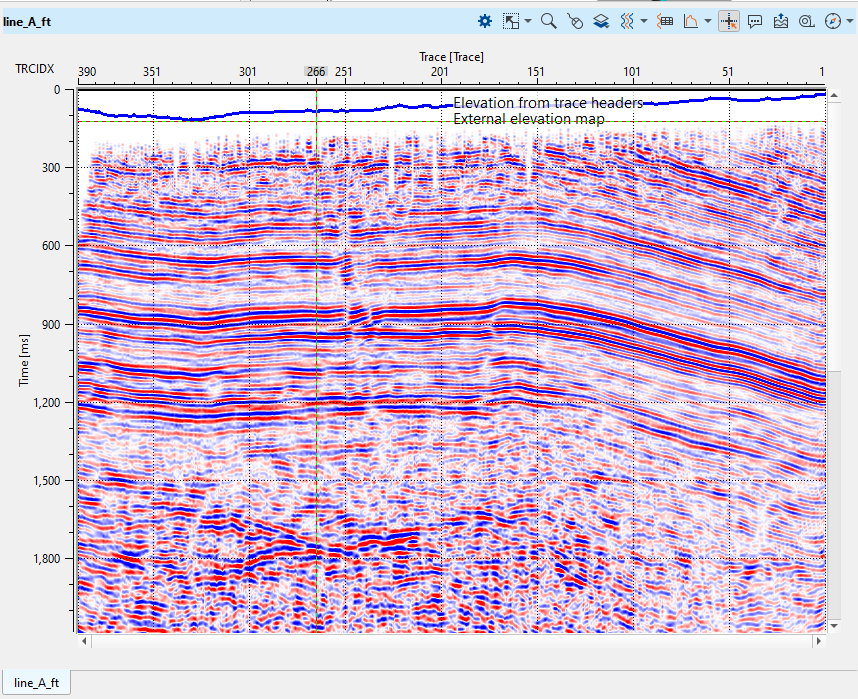
Task: Expand the spectrum graph dropdown arrow
Action: [708, 21]
